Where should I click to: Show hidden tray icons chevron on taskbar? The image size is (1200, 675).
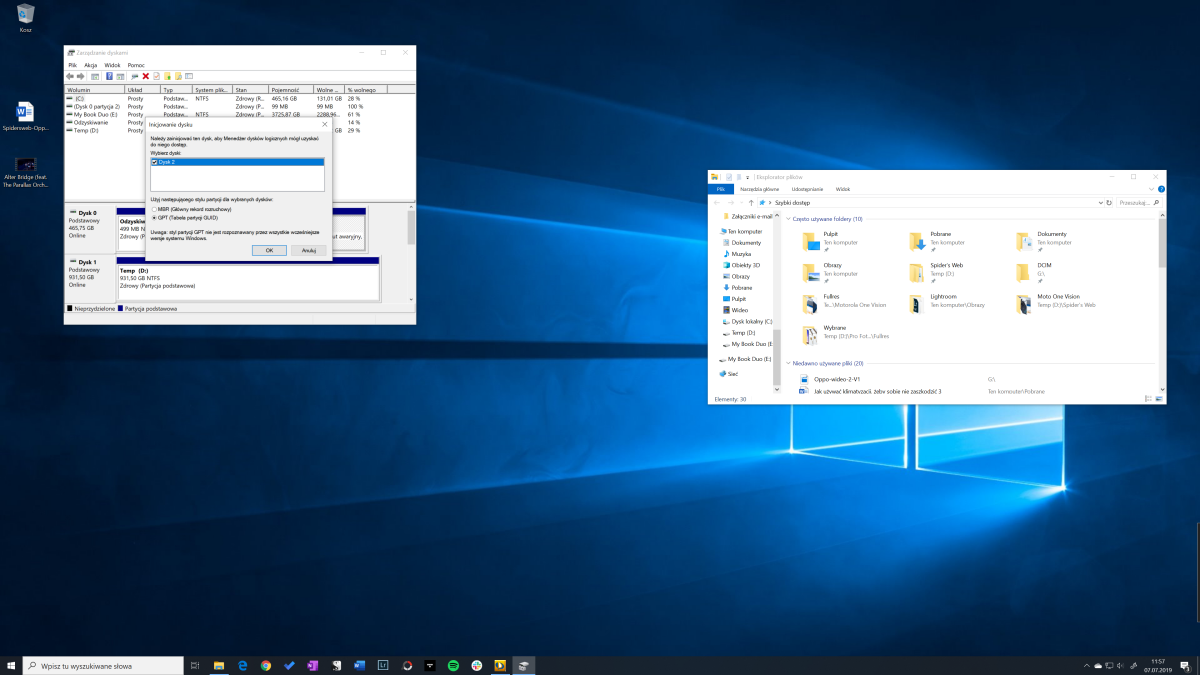(x=1087, y=665)
